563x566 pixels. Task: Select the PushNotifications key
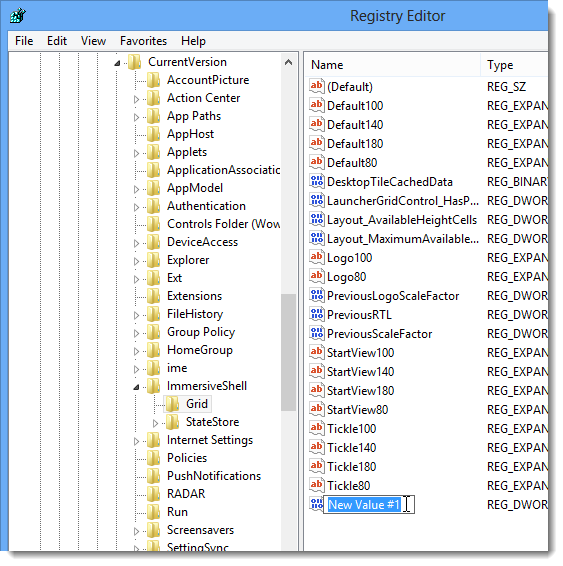click(214, 476)
